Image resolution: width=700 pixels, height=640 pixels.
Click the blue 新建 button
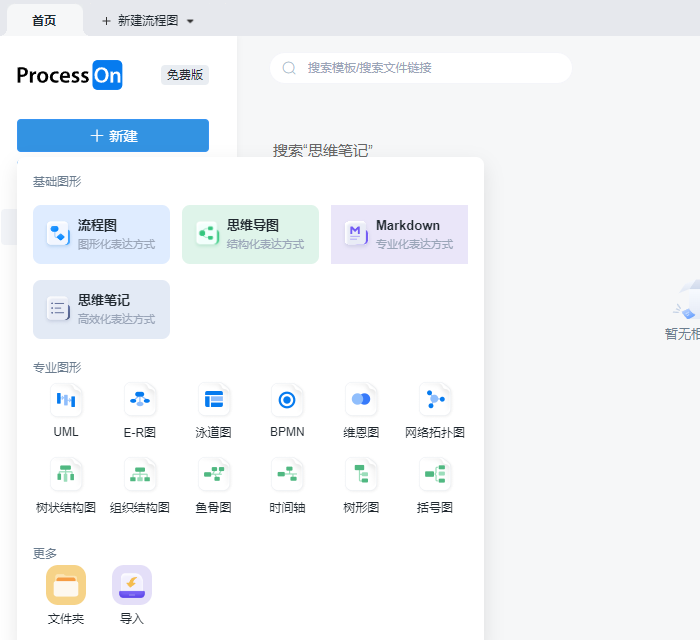[113, 136]
